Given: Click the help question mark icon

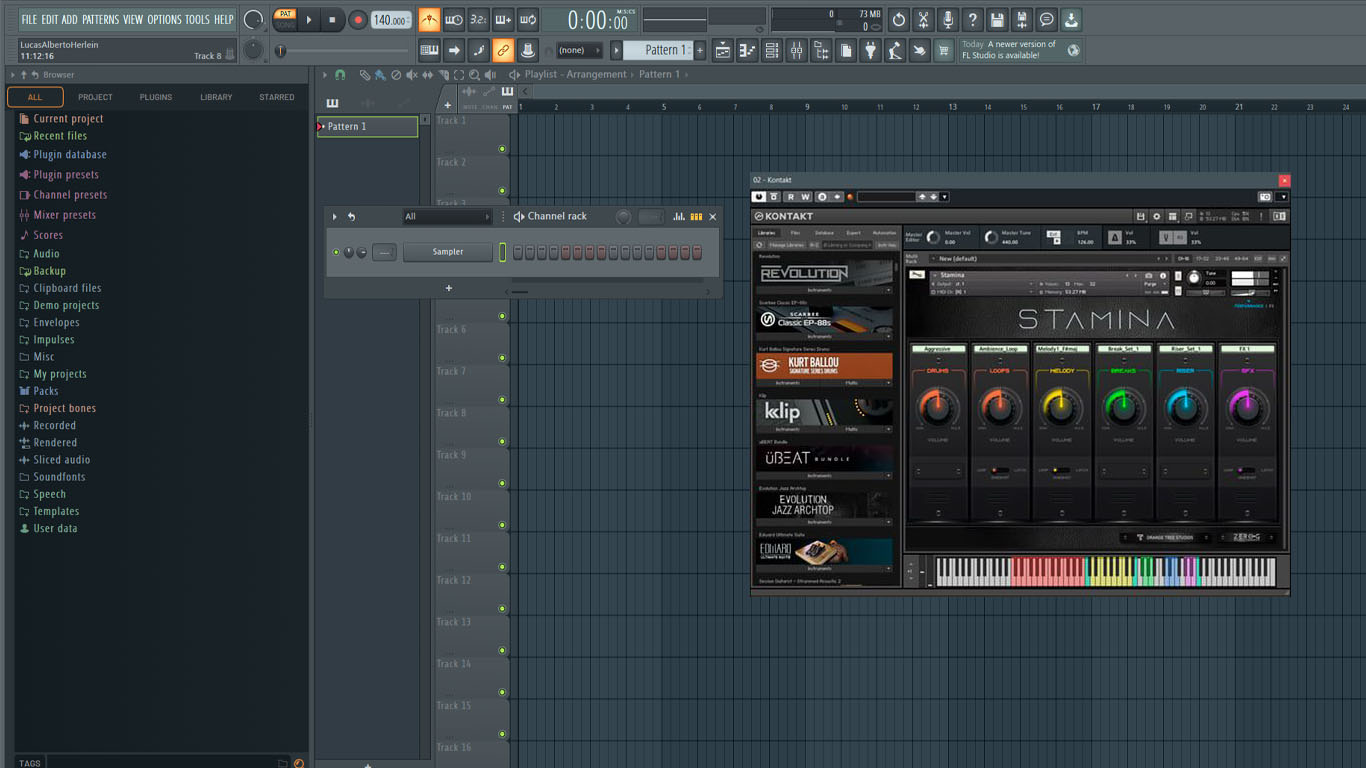Looking at the screenshot, I should [x=972, y=19].
